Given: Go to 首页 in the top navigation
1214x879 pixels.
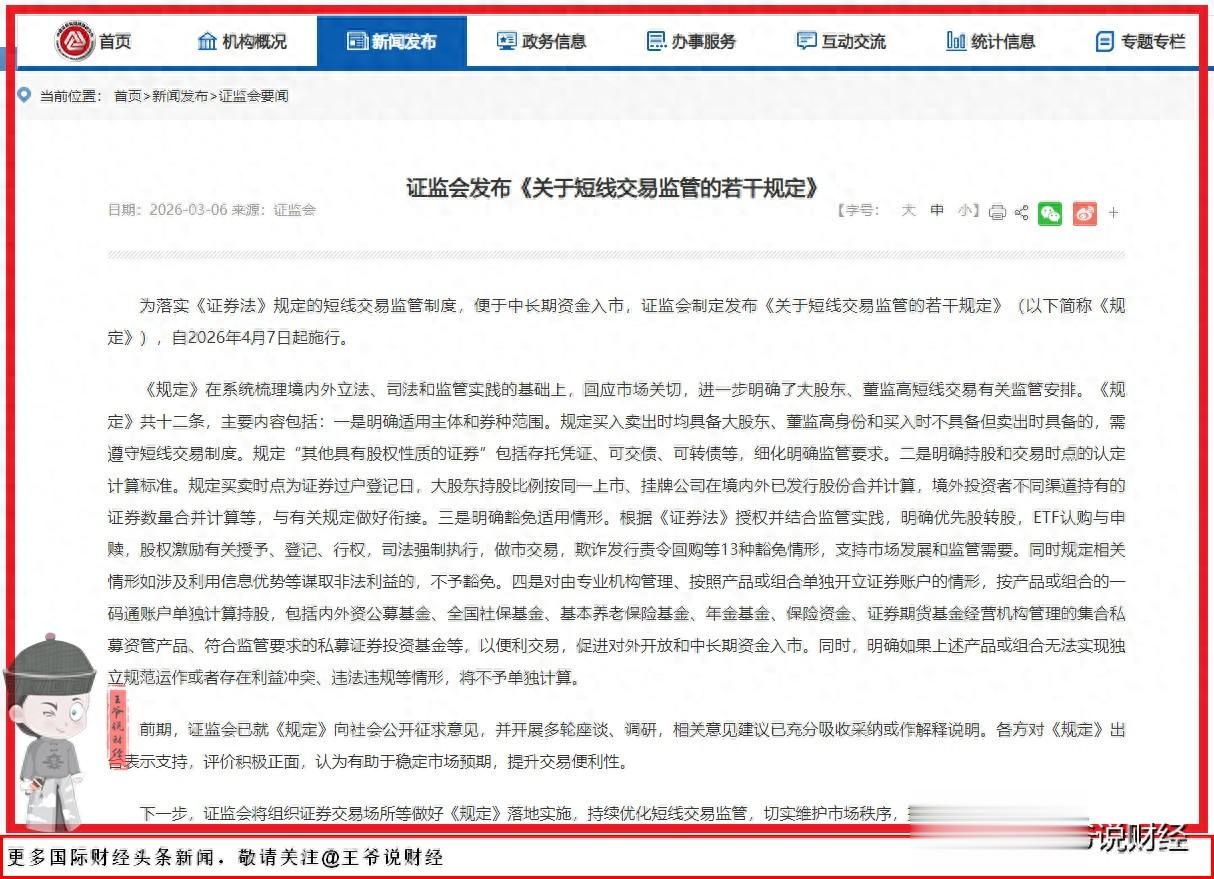Looking at the screenshot, I should [x=114, y=42].
